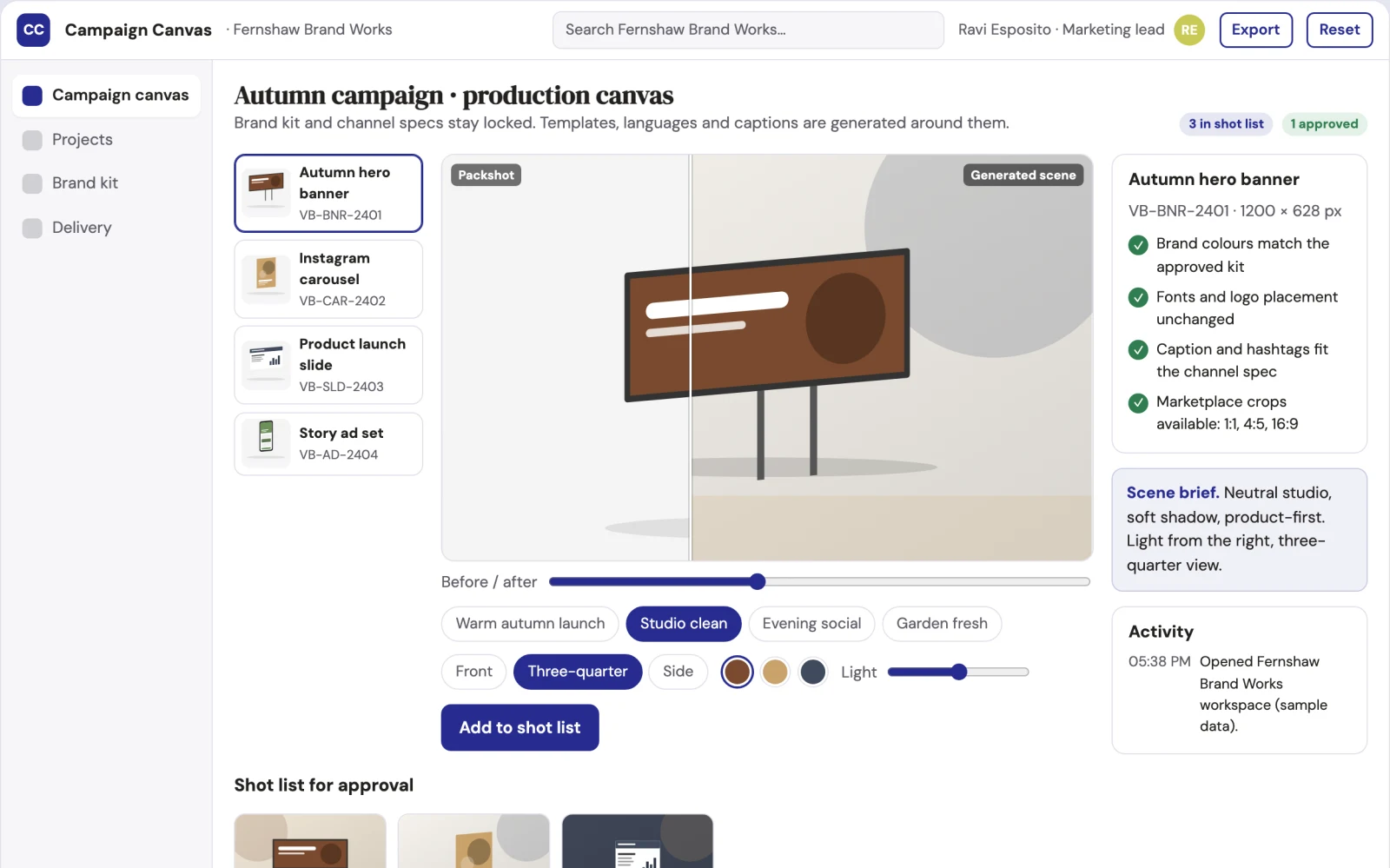The height and width of the screenshot is (868, 1390).
Task: Choose the Front view angle
Action: [x=473, y=672]
